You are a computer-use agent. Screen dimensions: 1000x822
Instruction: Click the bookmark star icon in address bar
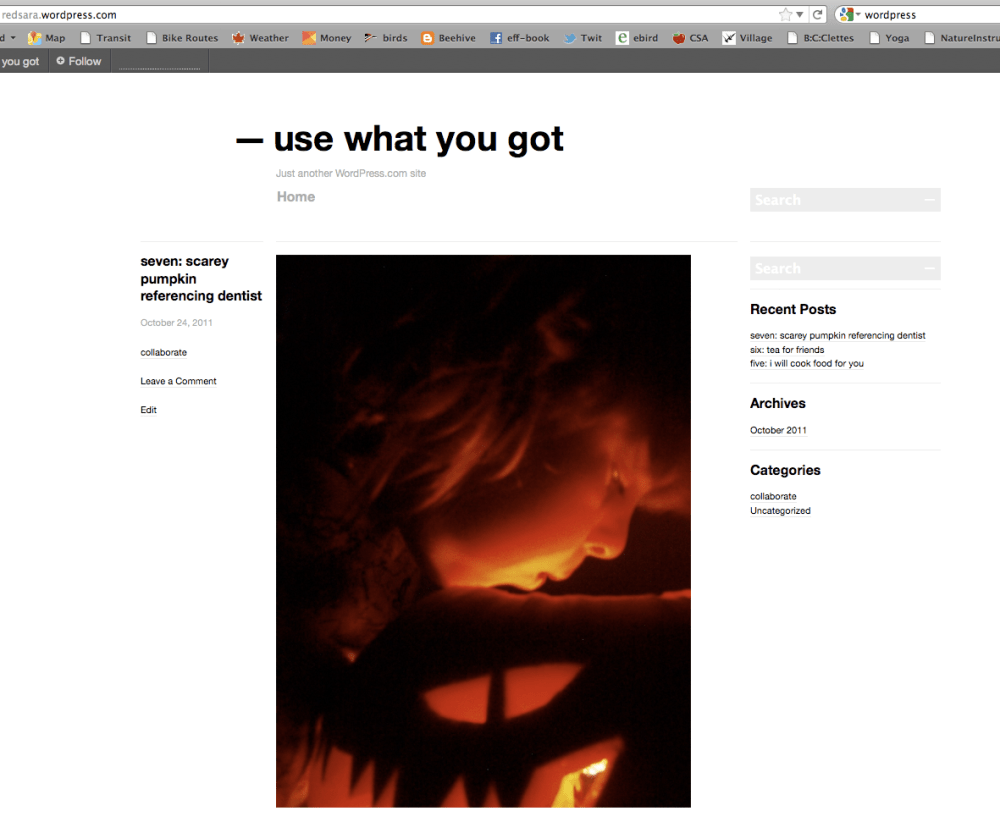(785, 15)
